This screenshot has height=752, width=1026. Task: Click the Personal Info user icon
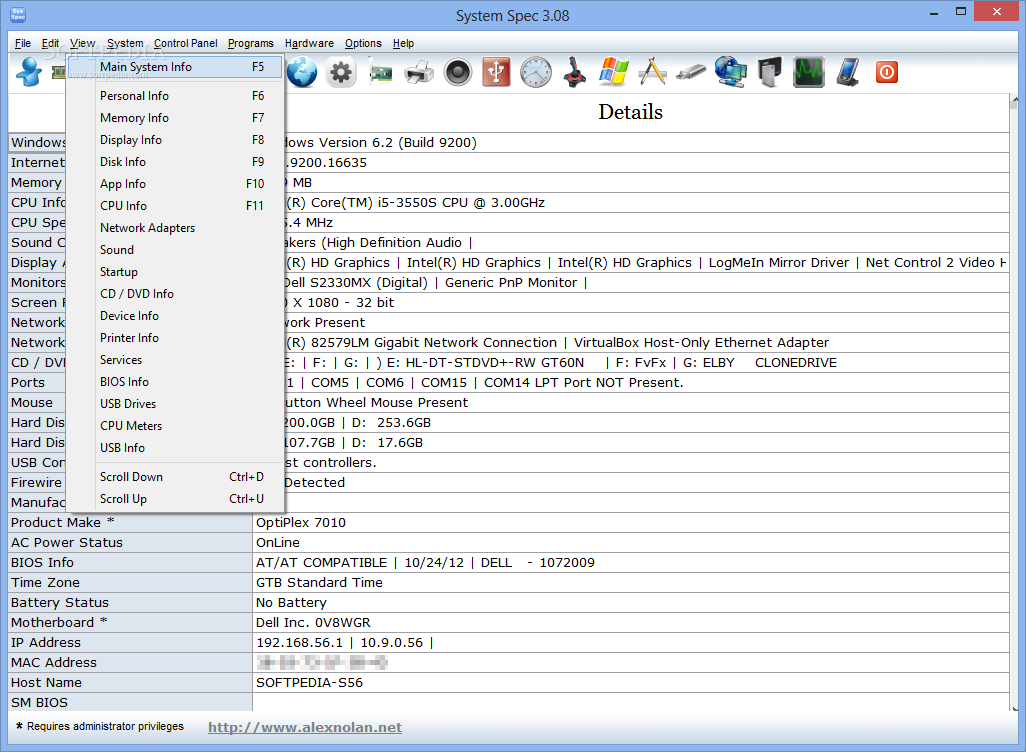[x=29, y=72]
